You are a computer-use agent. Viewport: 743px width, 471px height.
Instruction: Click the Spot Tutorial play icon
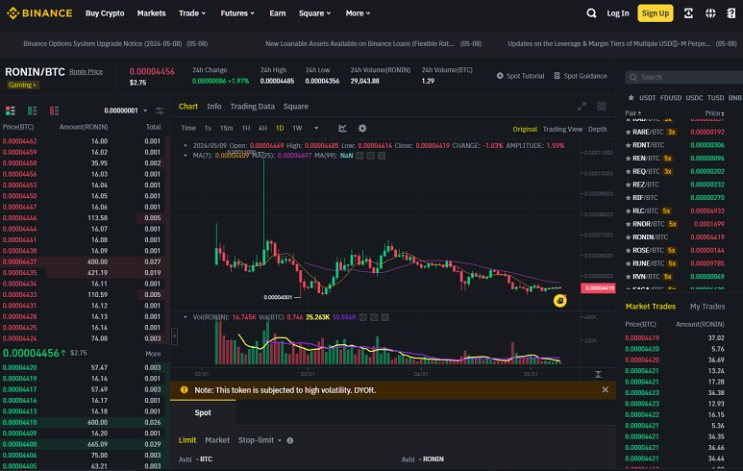[x=500, y=76]
